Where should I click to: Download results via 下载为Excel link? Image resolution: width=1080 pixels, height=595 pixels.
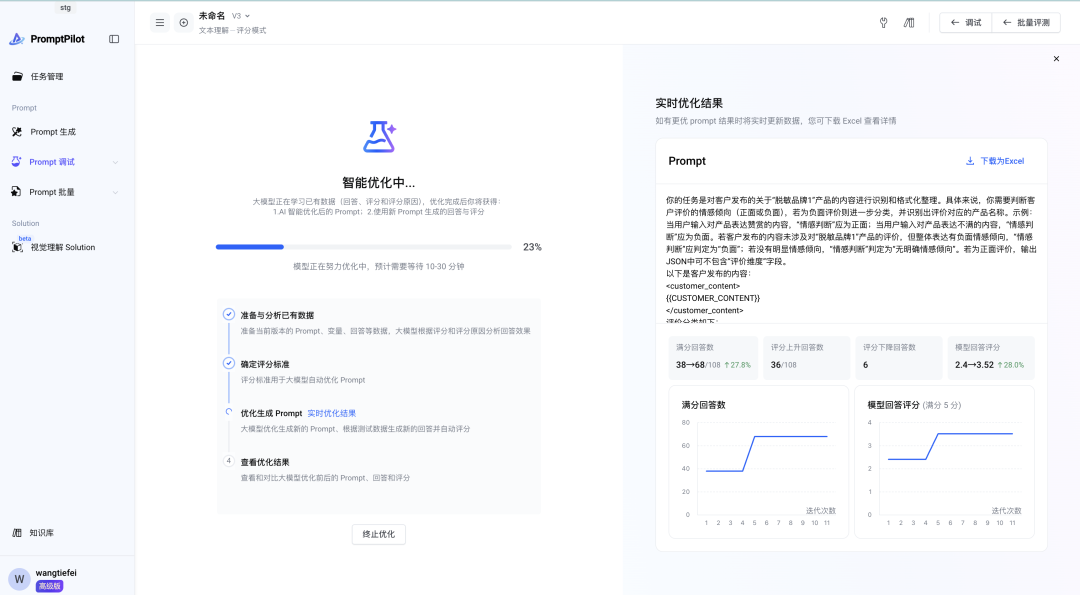[x=1001, y=161]
